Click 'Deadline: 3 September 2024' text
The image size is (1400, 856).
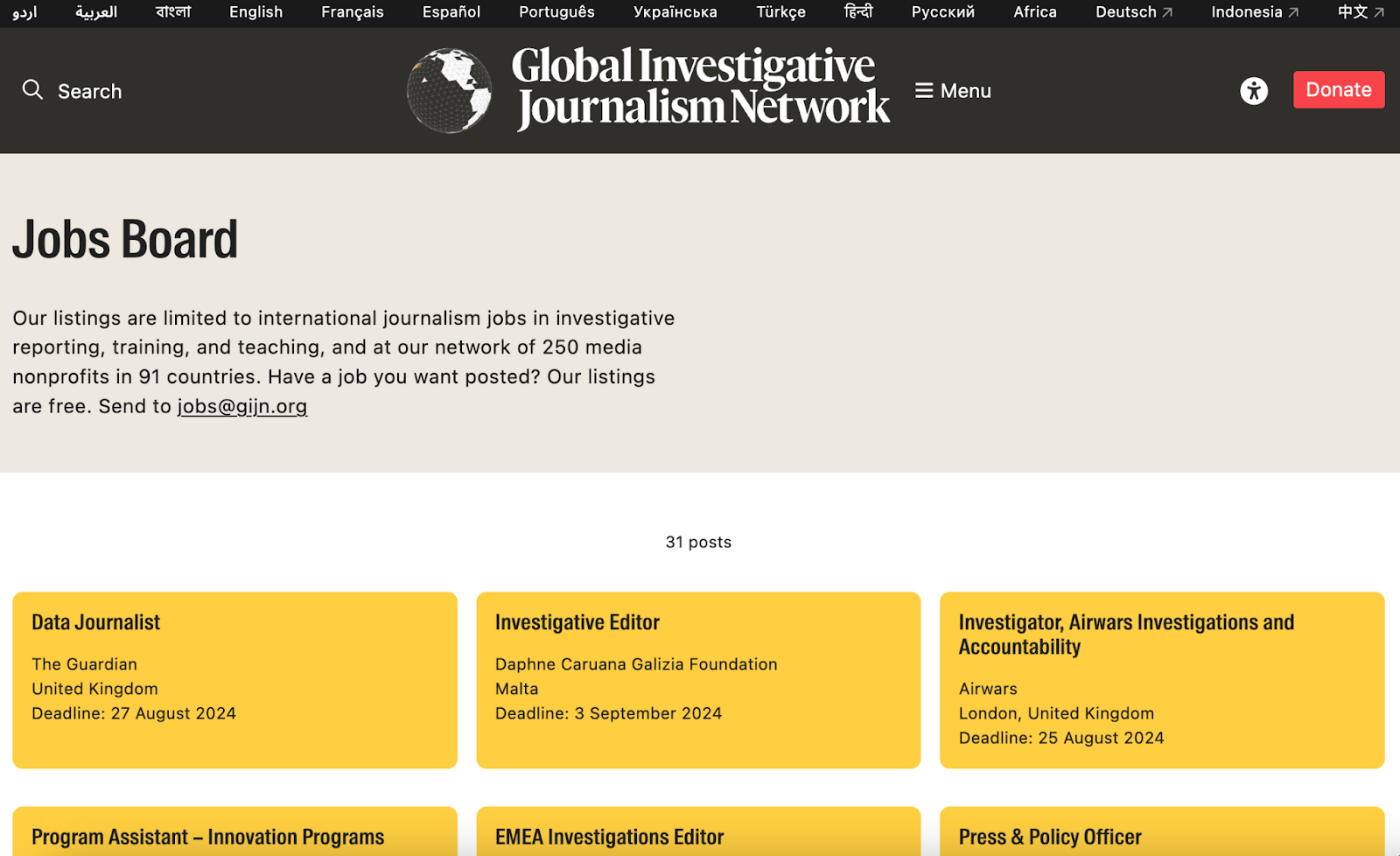pyautogui.click(x=609, y=713)
